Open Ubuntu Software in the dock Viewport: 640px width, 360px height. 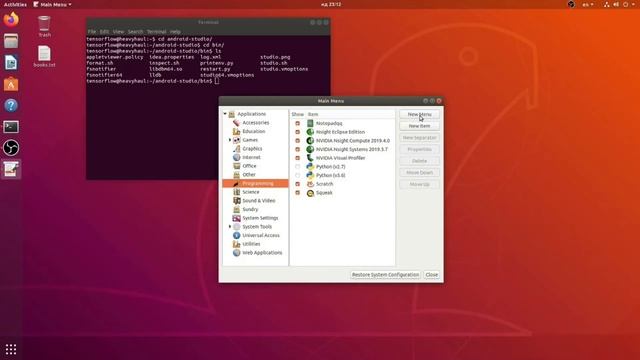(x=11, y=84)
